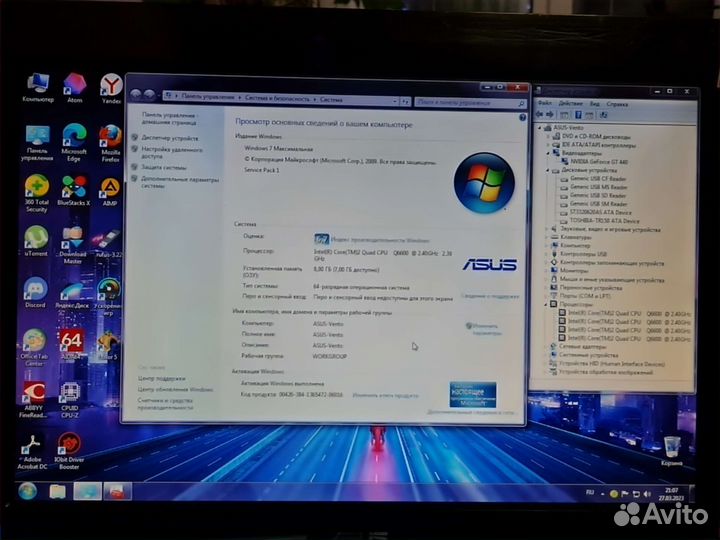
Task: Expand IDE ATA/ATAPI контроллеры node
Action: point(548,145)
